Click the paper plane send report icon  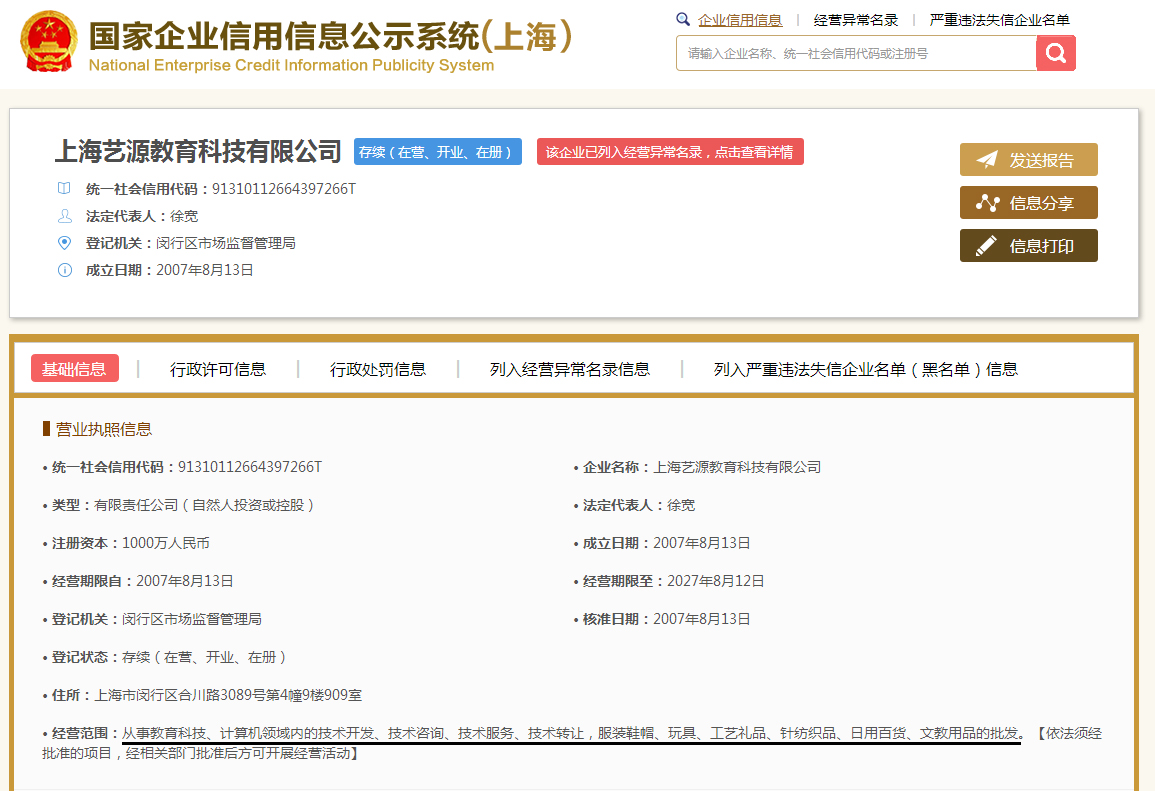987,160
